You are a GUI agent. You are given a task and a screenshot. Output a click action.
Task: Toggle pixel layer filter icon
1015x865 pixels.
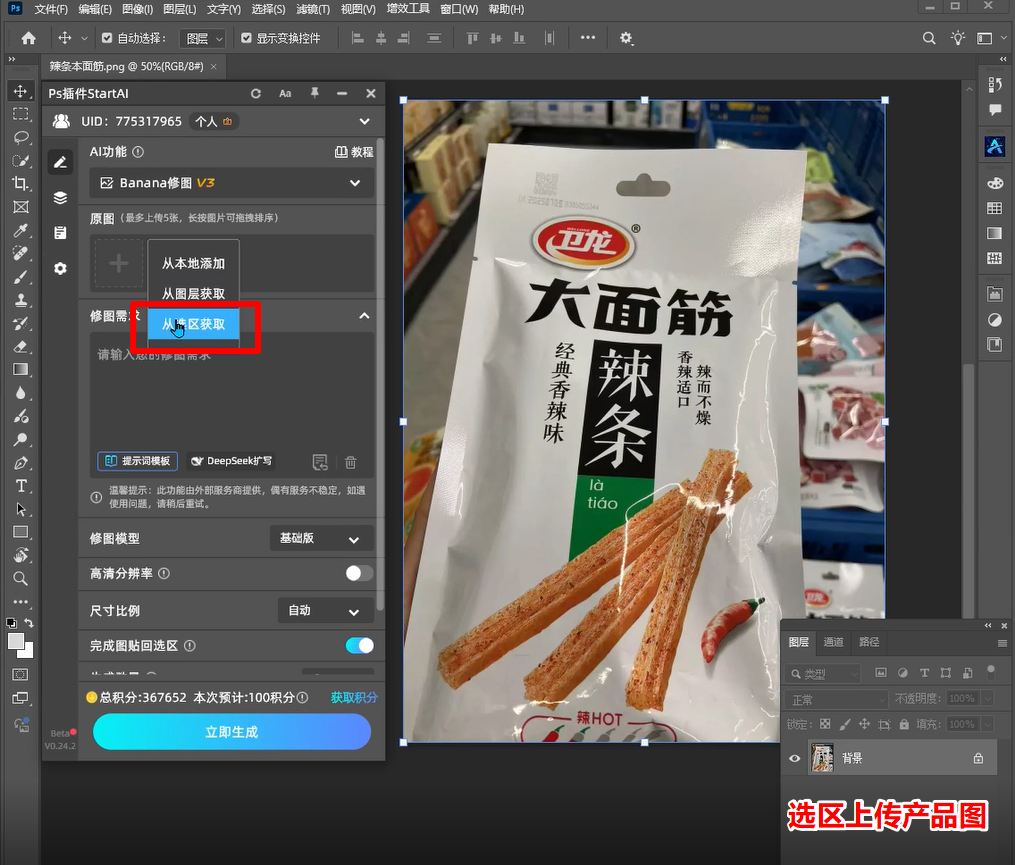[881, 673]
